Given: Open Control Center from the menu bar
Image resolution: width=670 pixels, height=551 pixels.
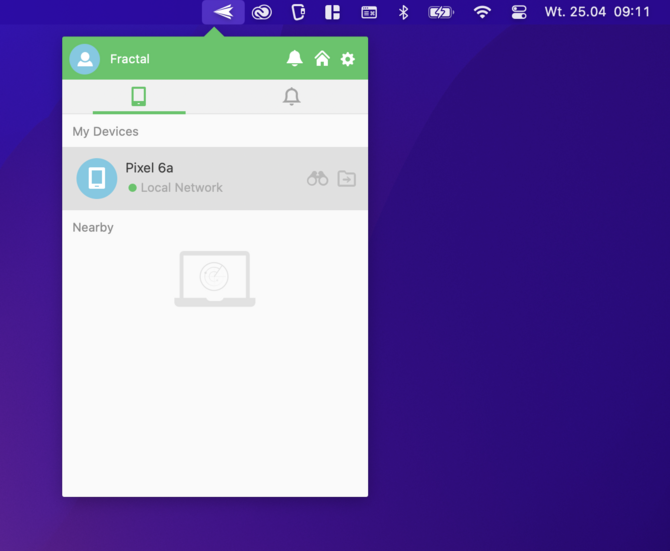Looking at the screenshot, I should tap(519, 12).
